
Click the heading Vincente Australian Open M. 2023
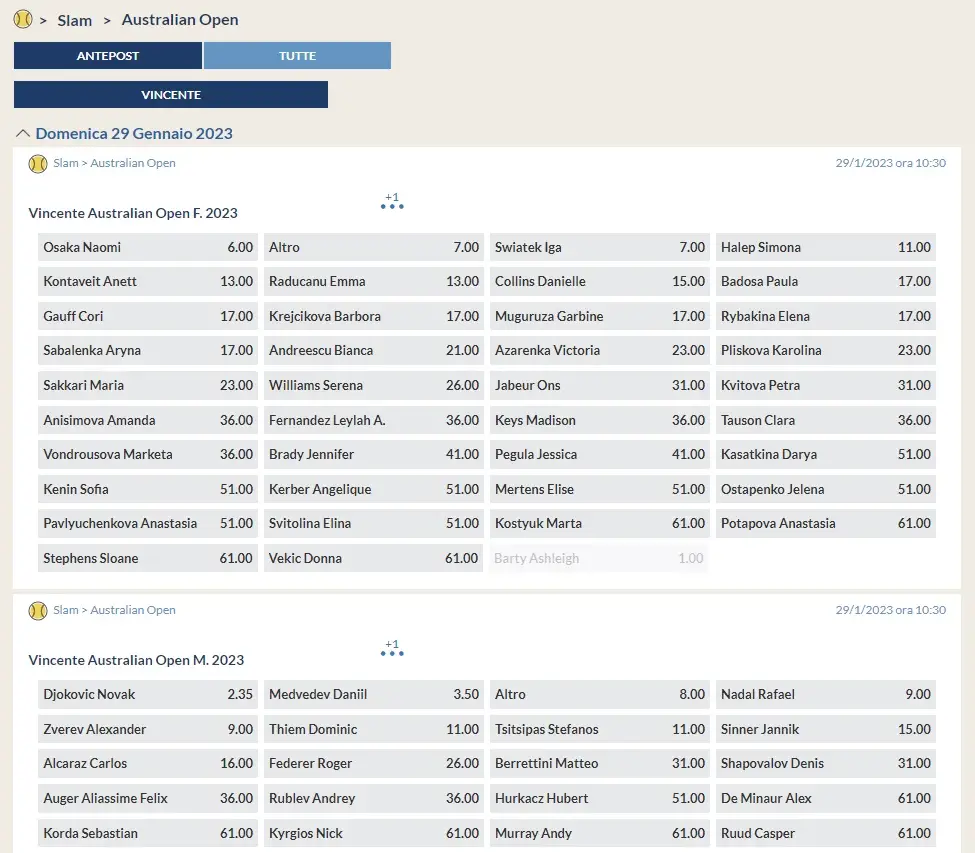[x=136, y=660]
